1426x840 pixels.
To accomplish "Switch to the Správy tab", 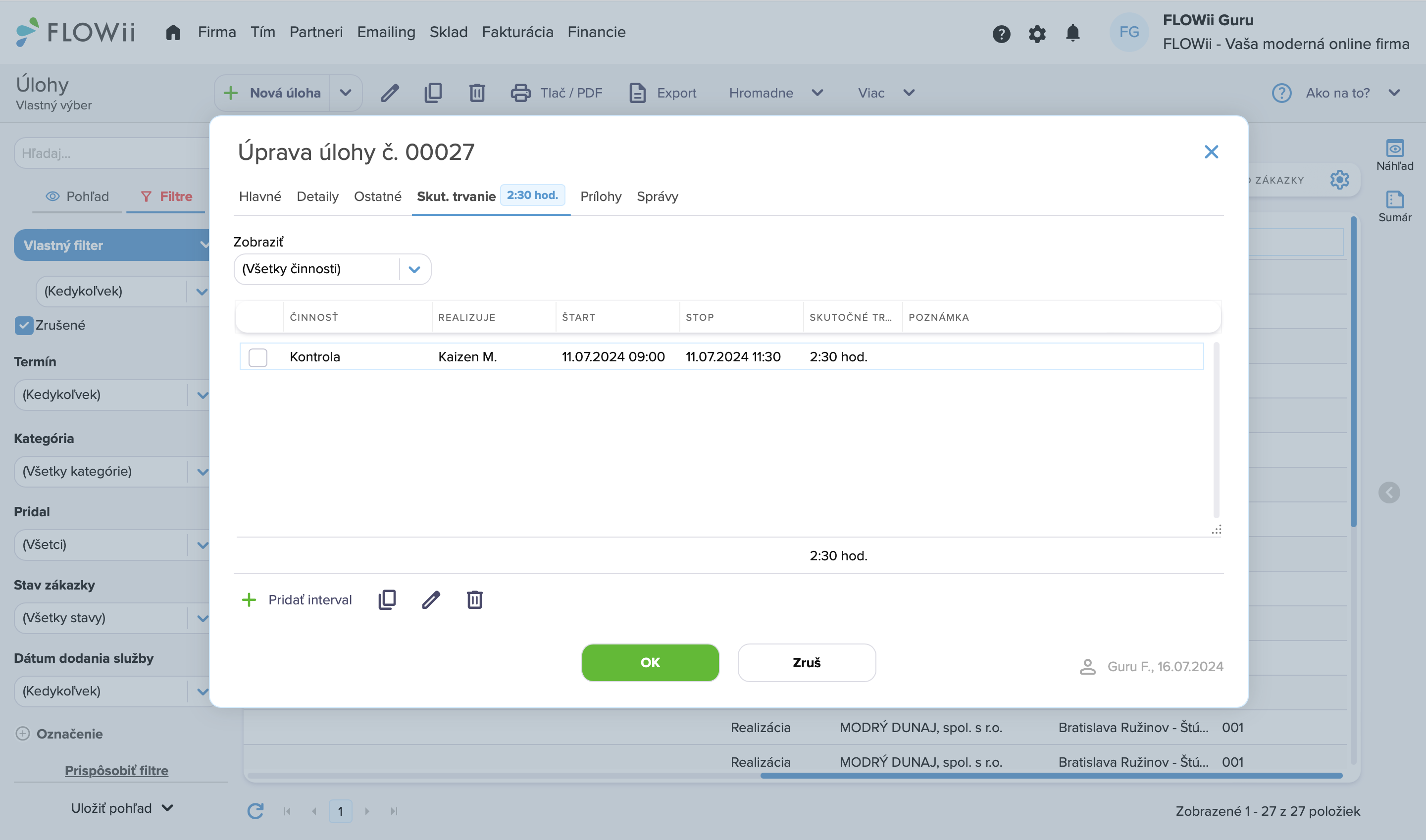I will (657, 197).
